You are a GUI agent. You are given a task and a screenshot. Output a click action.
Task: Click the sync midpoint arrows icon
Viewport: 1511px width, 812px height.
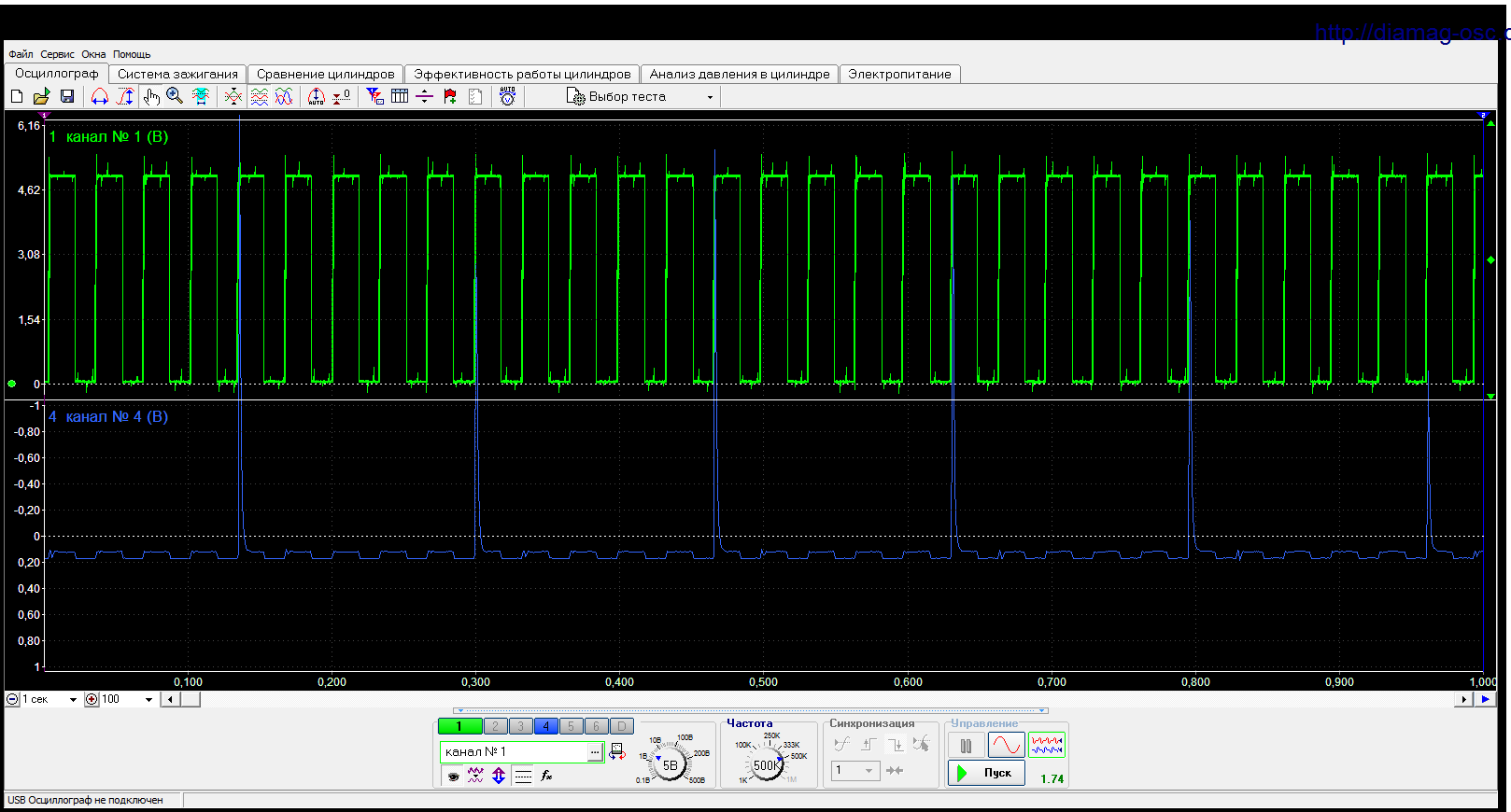(895, 770)
